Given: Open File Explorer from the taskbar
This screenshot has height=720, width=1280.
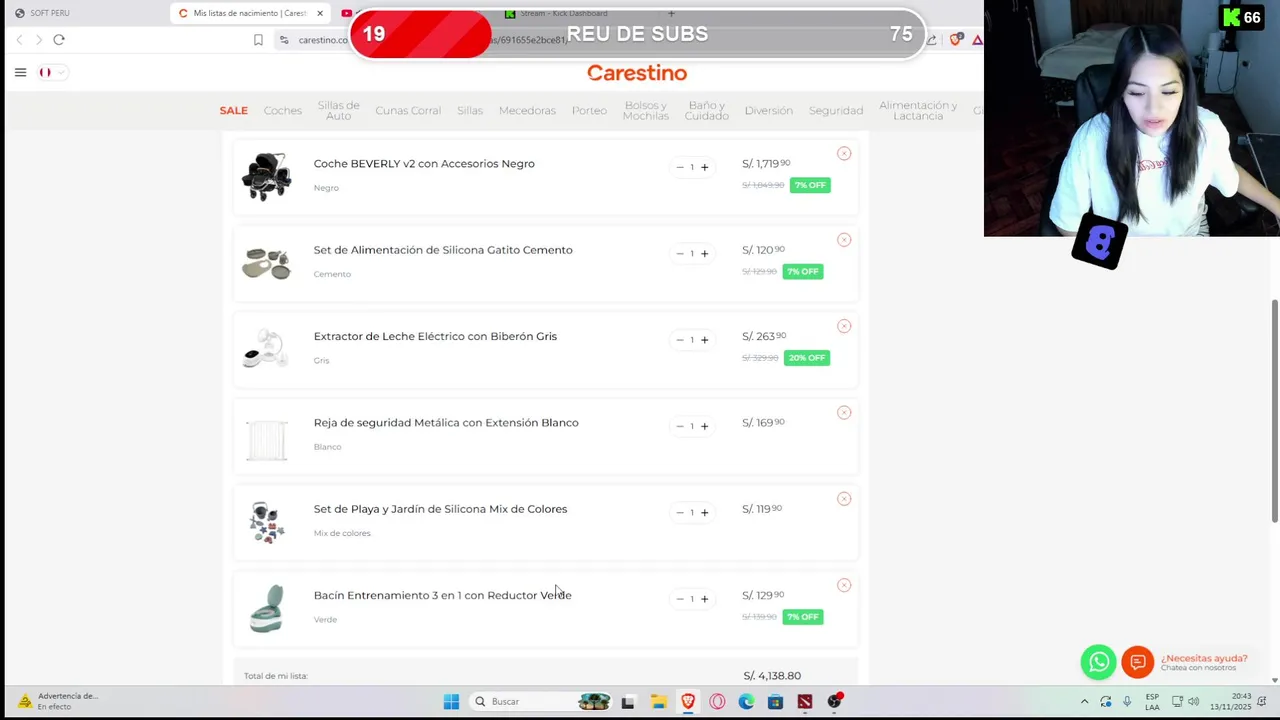Looking at the screenshot, I should coord(658,702).
